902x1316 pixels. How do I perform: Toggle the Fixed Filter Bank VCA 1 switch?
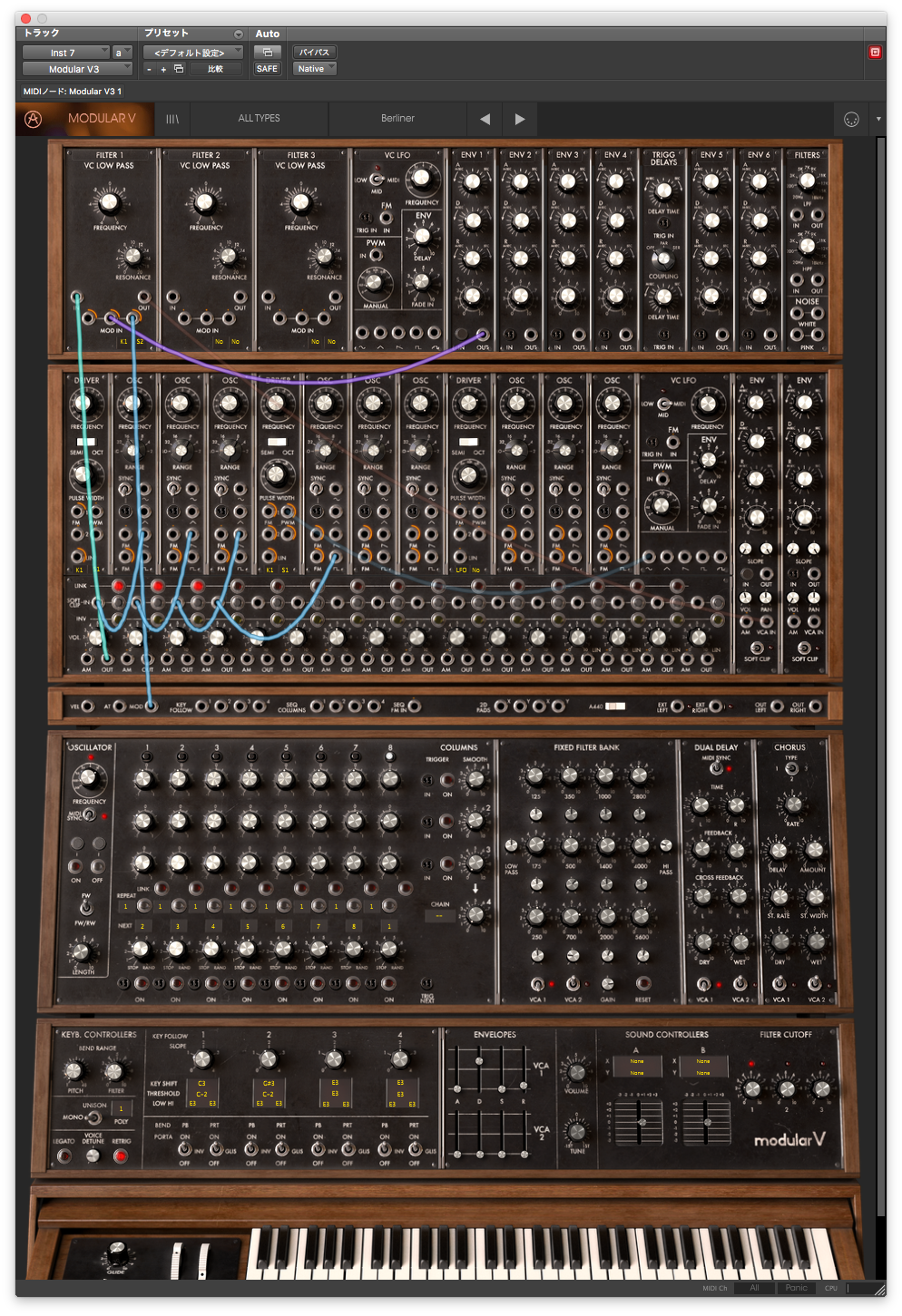(x=537, y=983)
